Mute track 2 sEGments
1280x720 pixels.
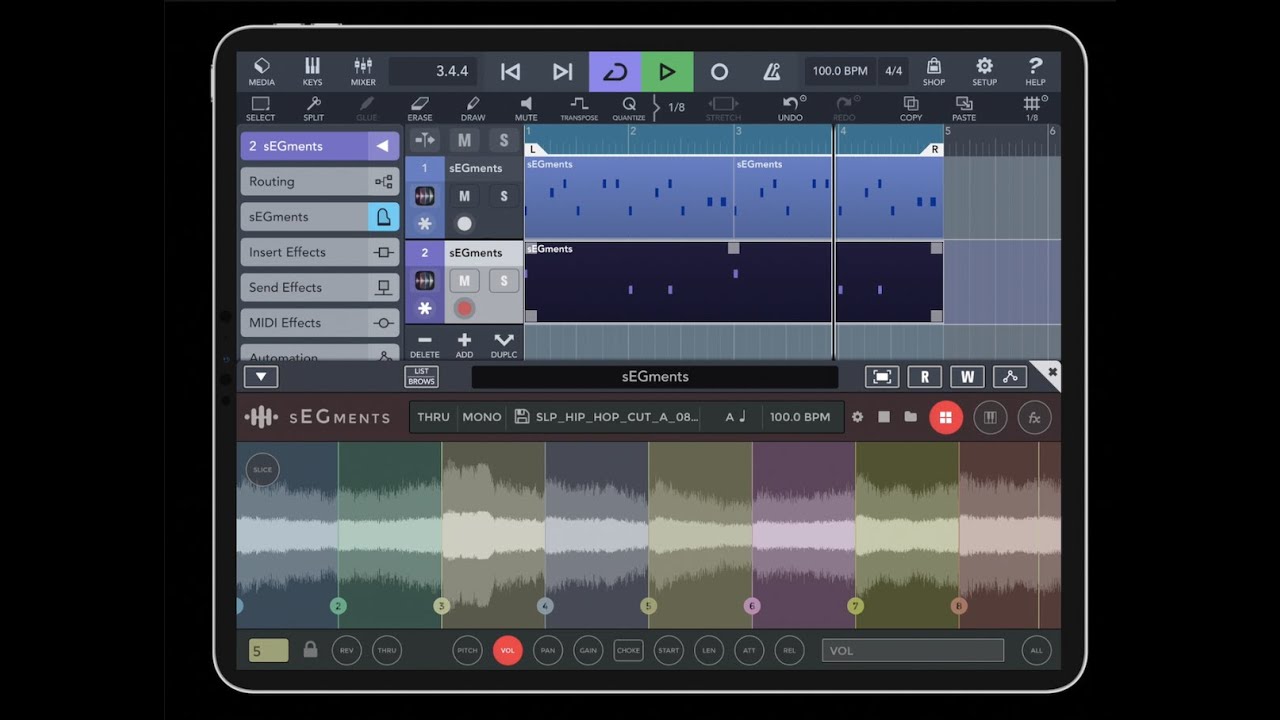tap(464, 281)
